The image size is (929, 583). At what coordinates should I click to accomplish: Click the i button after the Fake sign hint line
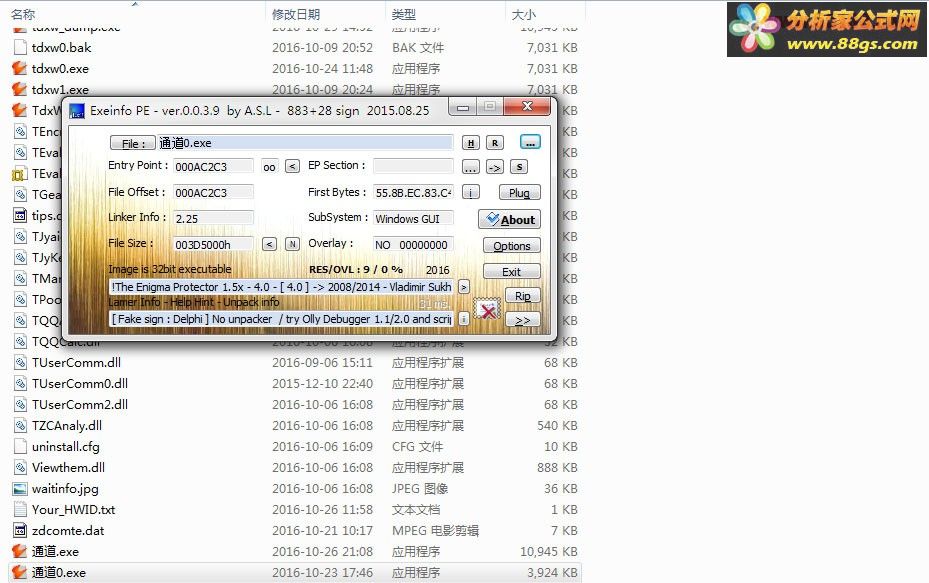coord(464,319)
